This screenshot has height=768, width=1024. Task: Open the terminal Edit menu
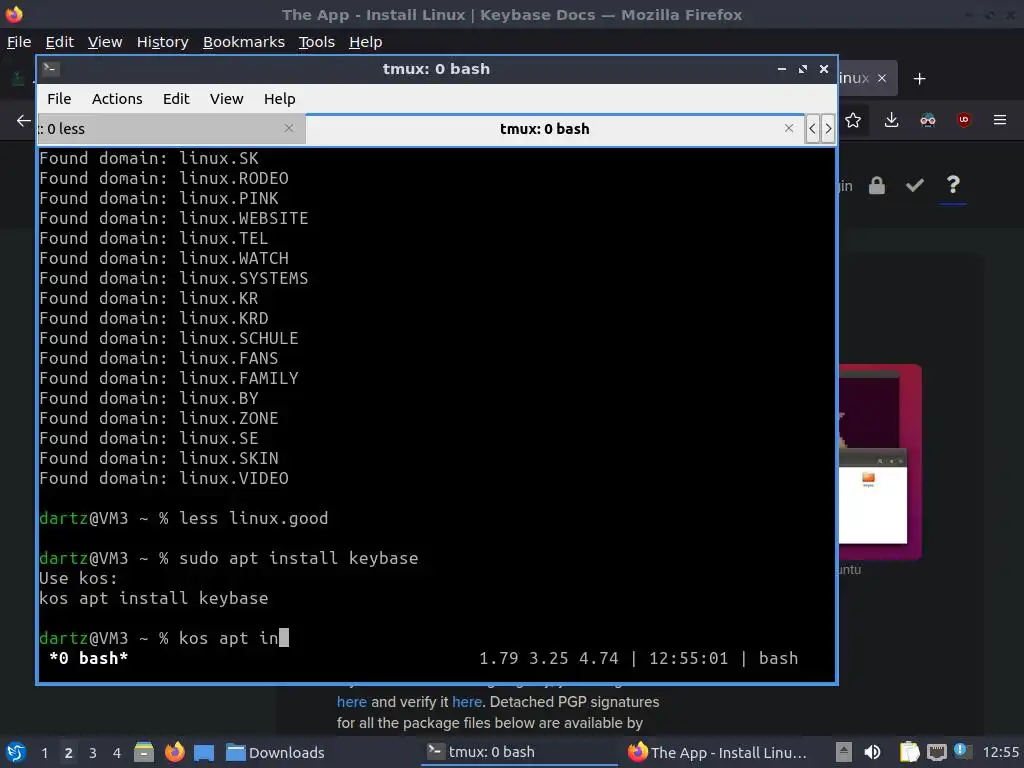(176, 99)
